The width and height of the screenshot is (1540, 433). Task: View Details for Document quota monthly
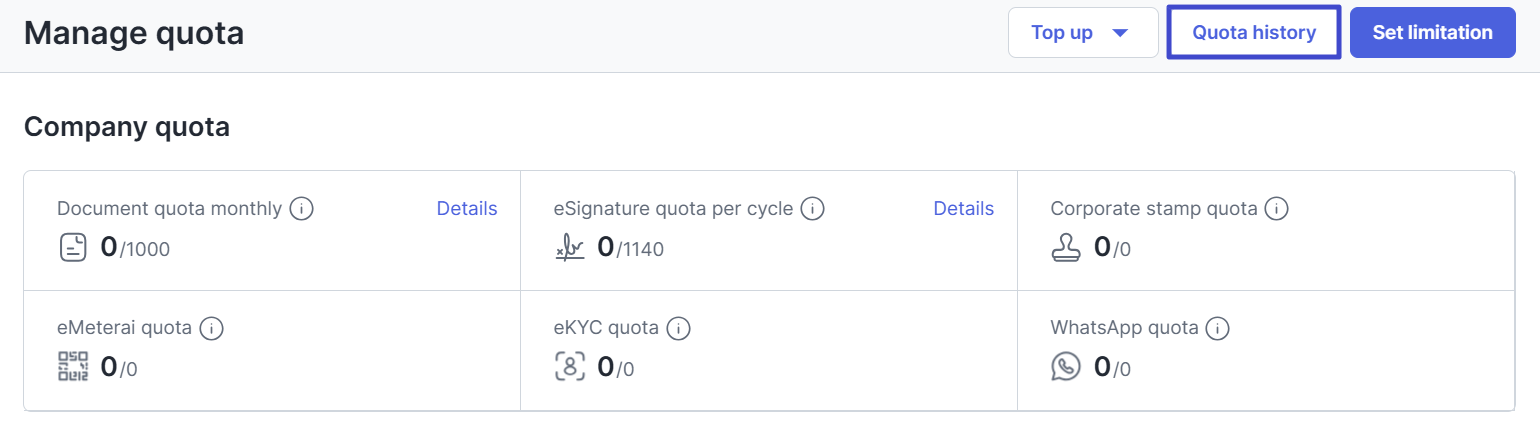click(x=467, y=208)
